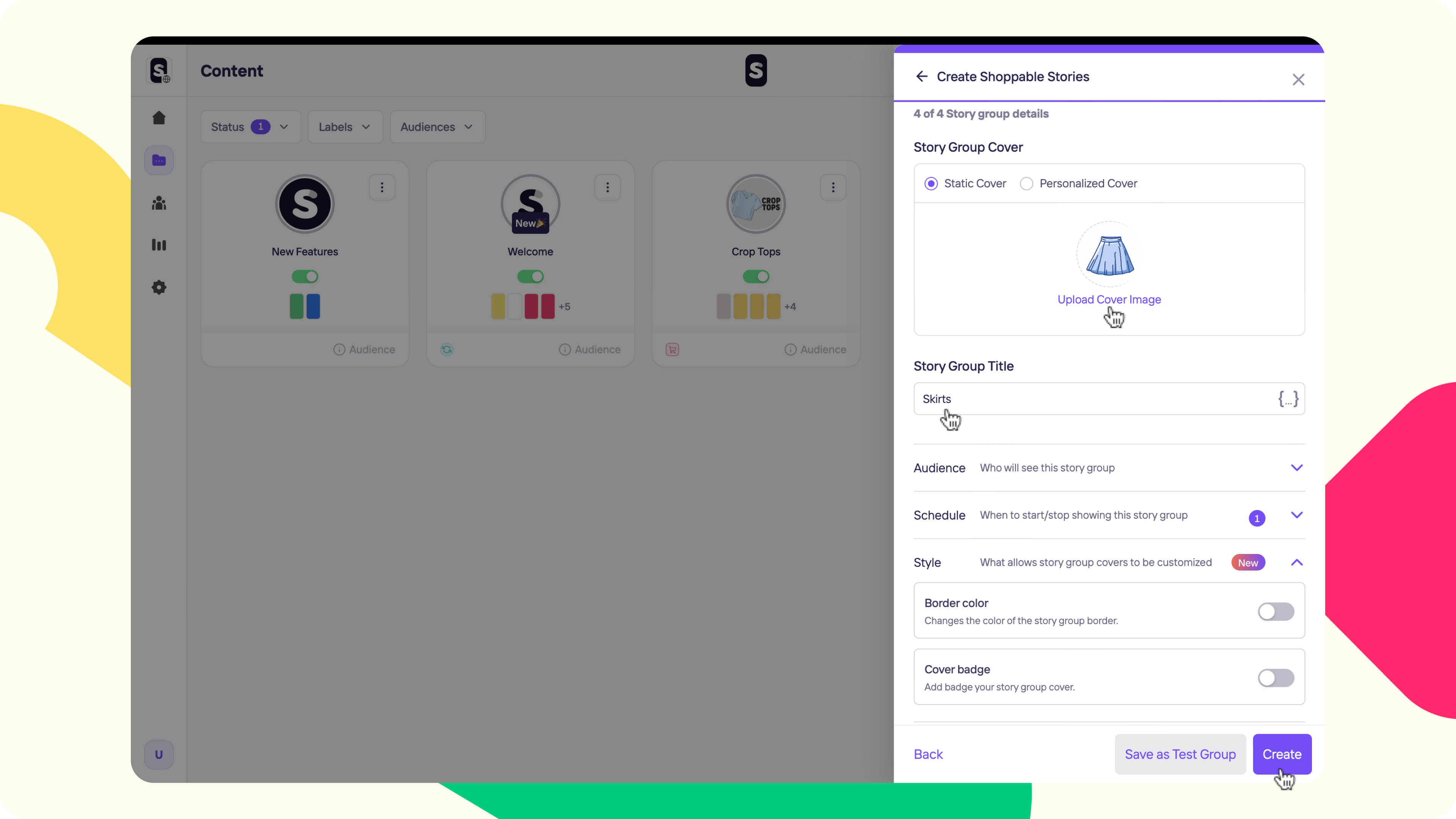This screenshot has width=1456, height=819.
Task: Enable the Cover badge toggle
Action: click(1276, 678)
